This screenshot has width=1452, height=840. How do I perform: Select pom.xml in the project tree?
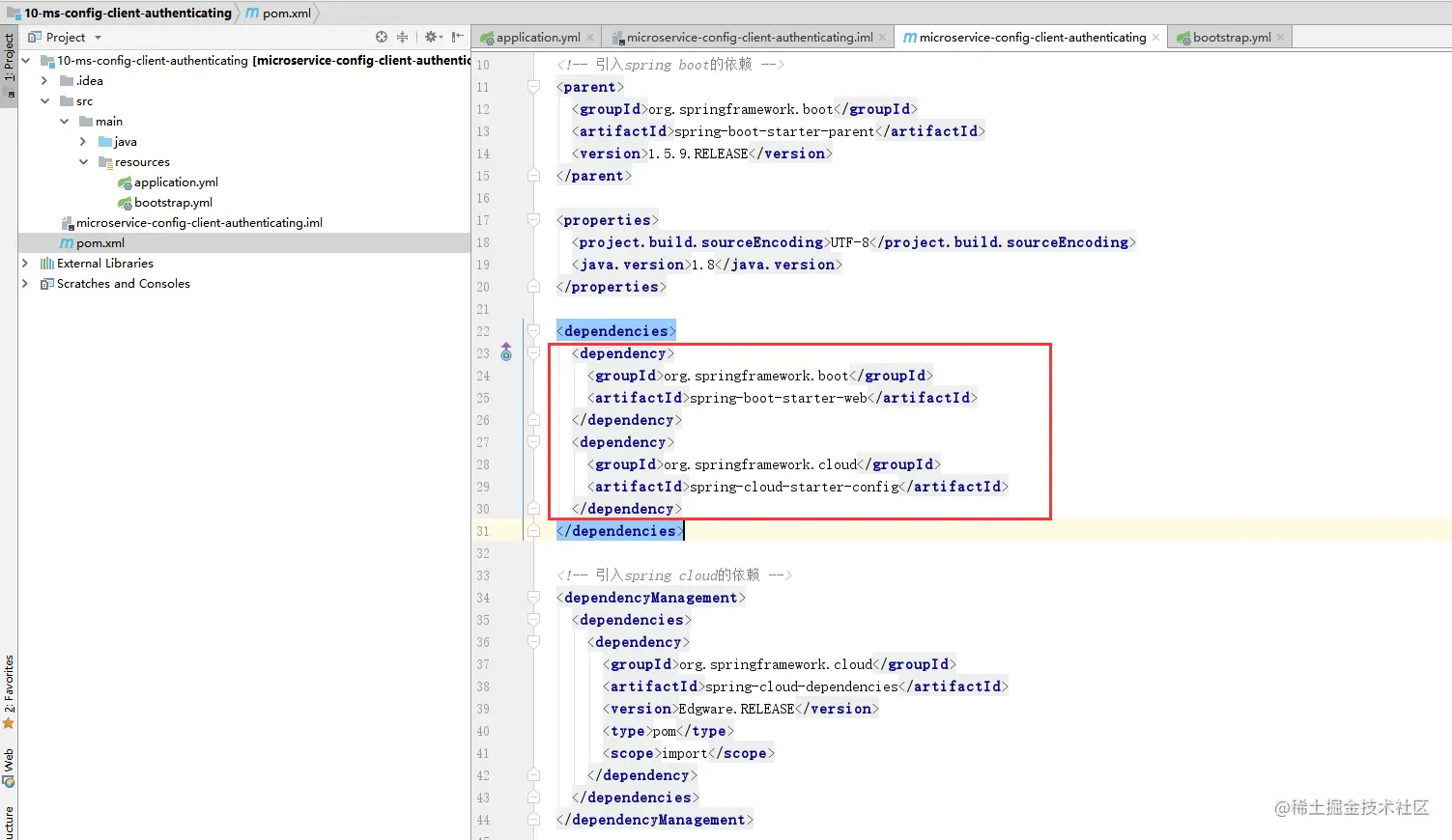pos(244,243)
